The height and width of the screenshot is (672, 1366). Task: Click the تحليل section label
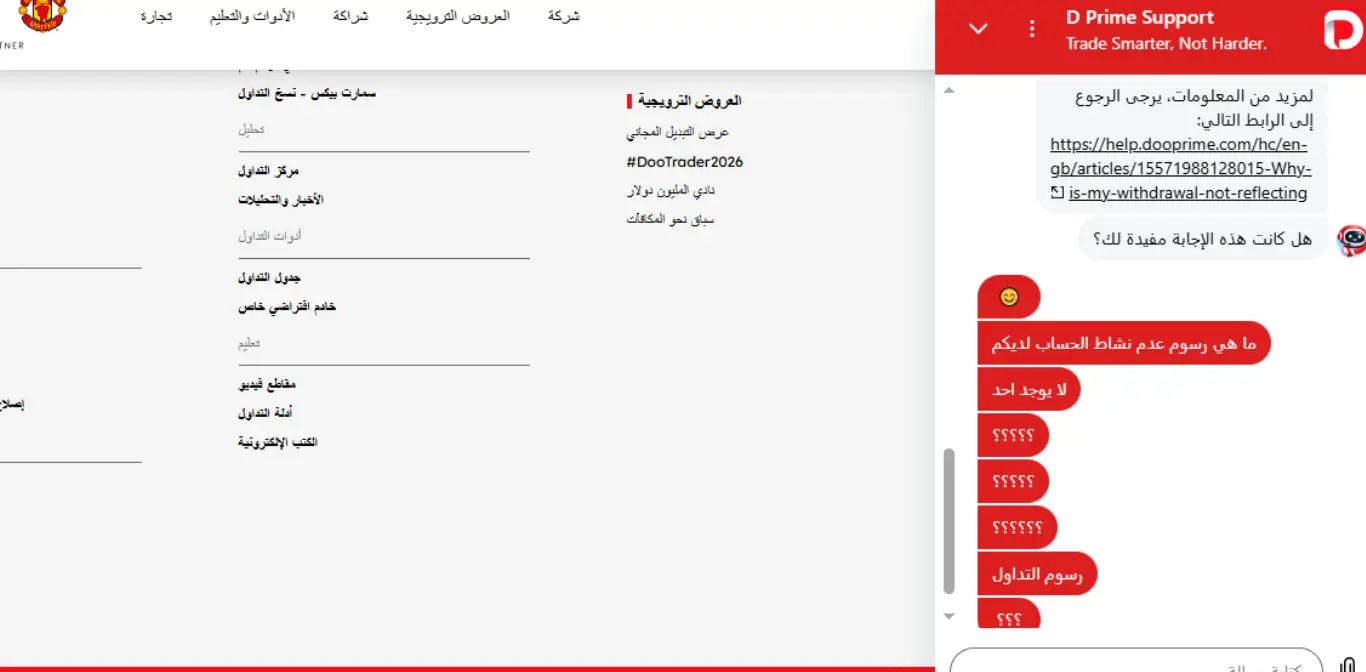[x=251, y=130]
